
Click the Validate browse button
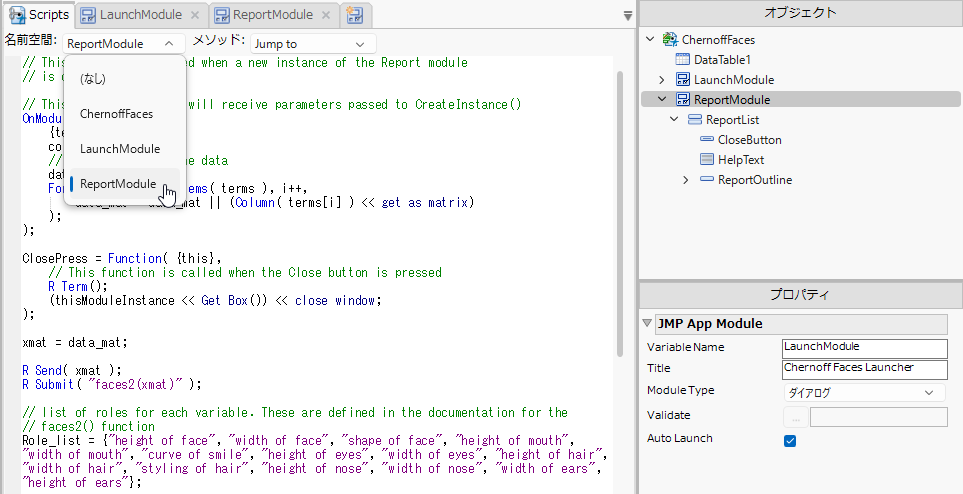[x=796, y=418]
